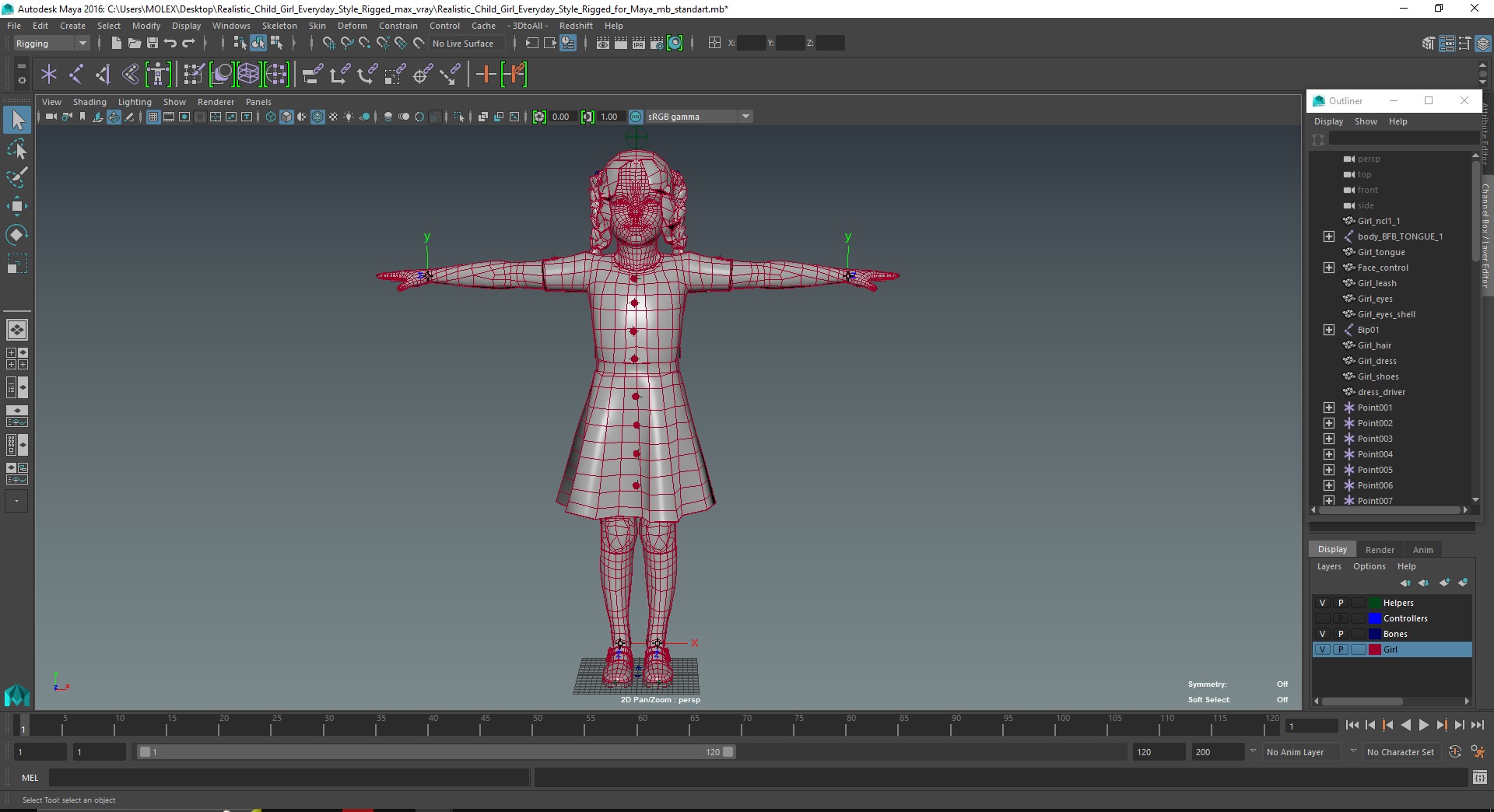Toggle the viewport grid display button

point(153,117)
